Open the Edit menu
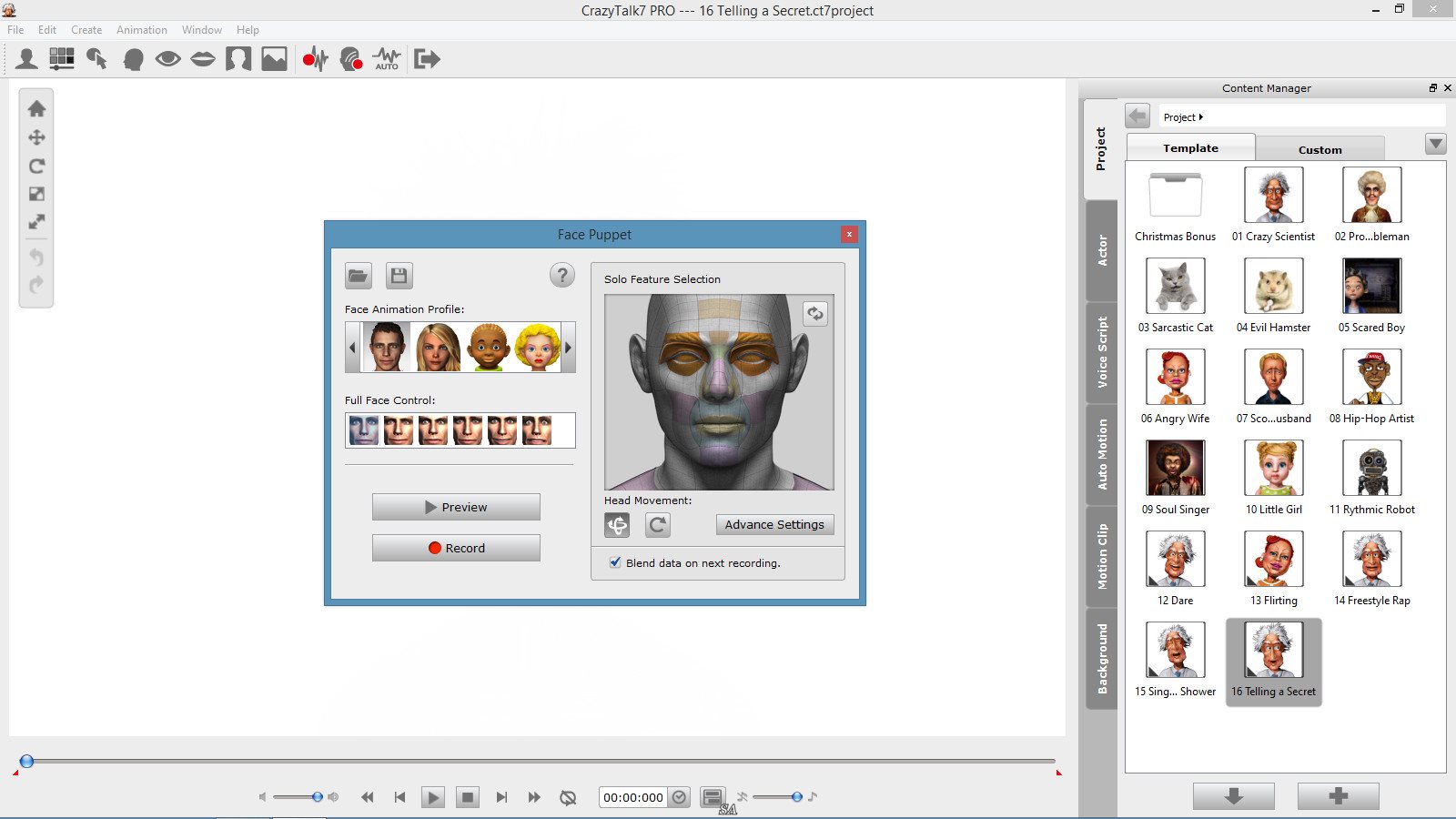 click(x=47, y=30)
